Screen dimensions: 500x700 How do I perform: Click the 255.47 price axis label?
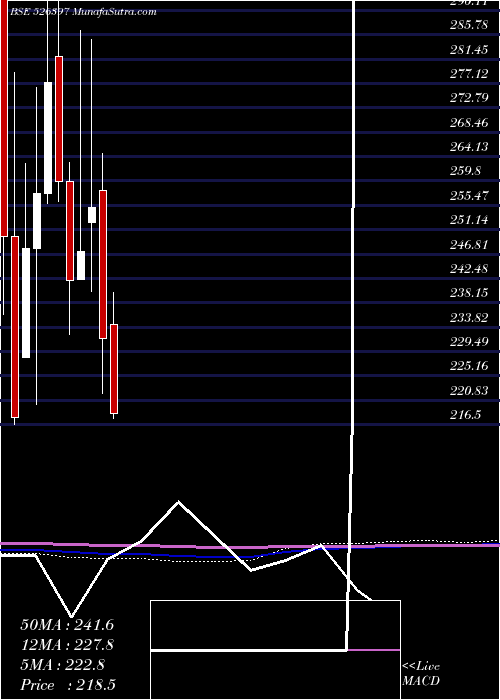469,196
